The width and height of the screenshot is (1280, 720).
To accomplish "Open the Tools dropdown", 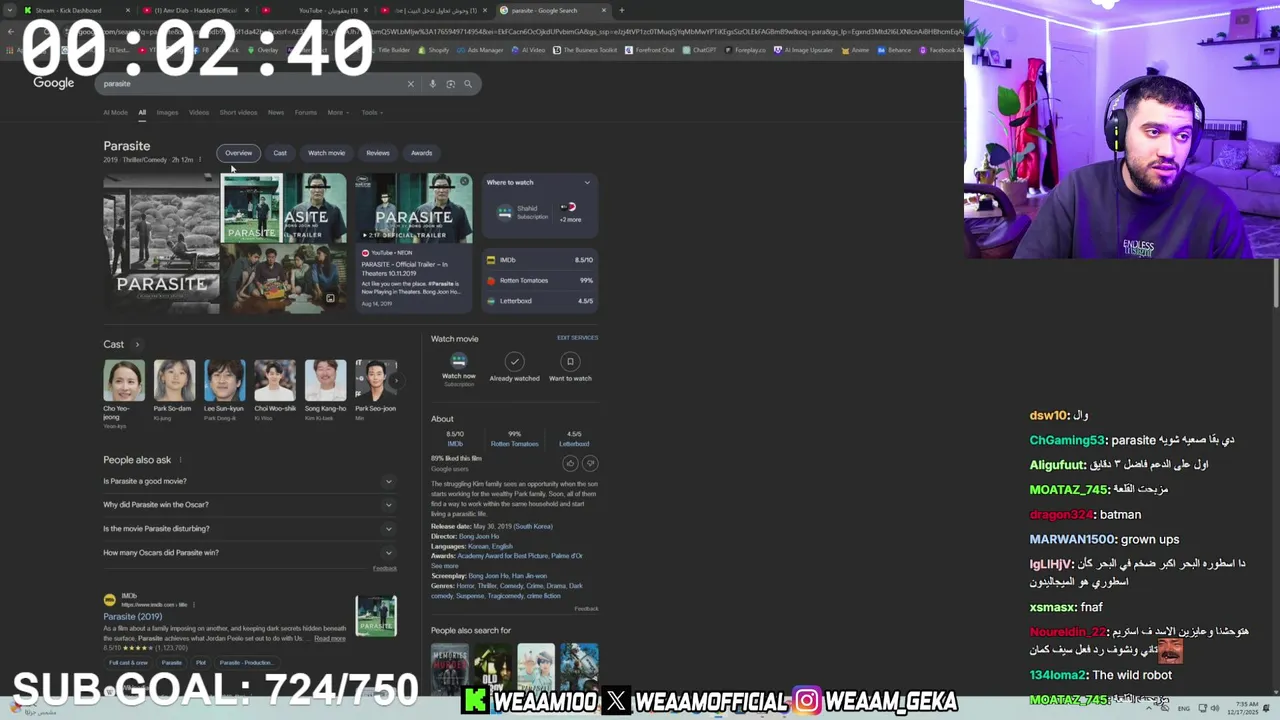I will pyautogui.click(x=372, y=112).
